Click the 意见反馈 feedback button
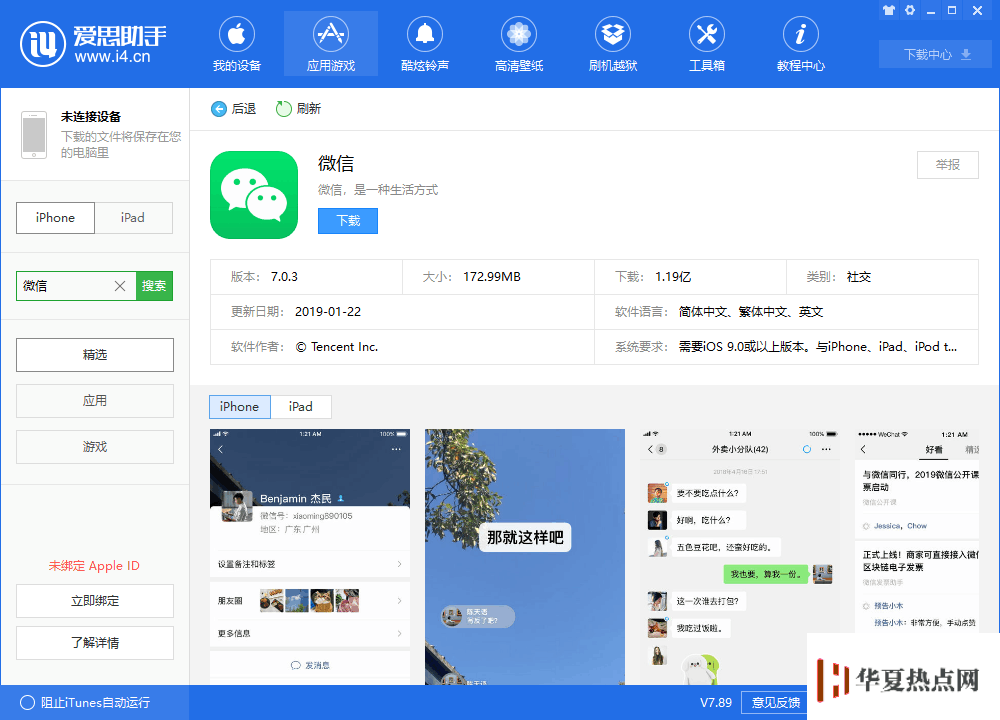The height and width of the screenshot is (720, 1000). click(775, 702)
